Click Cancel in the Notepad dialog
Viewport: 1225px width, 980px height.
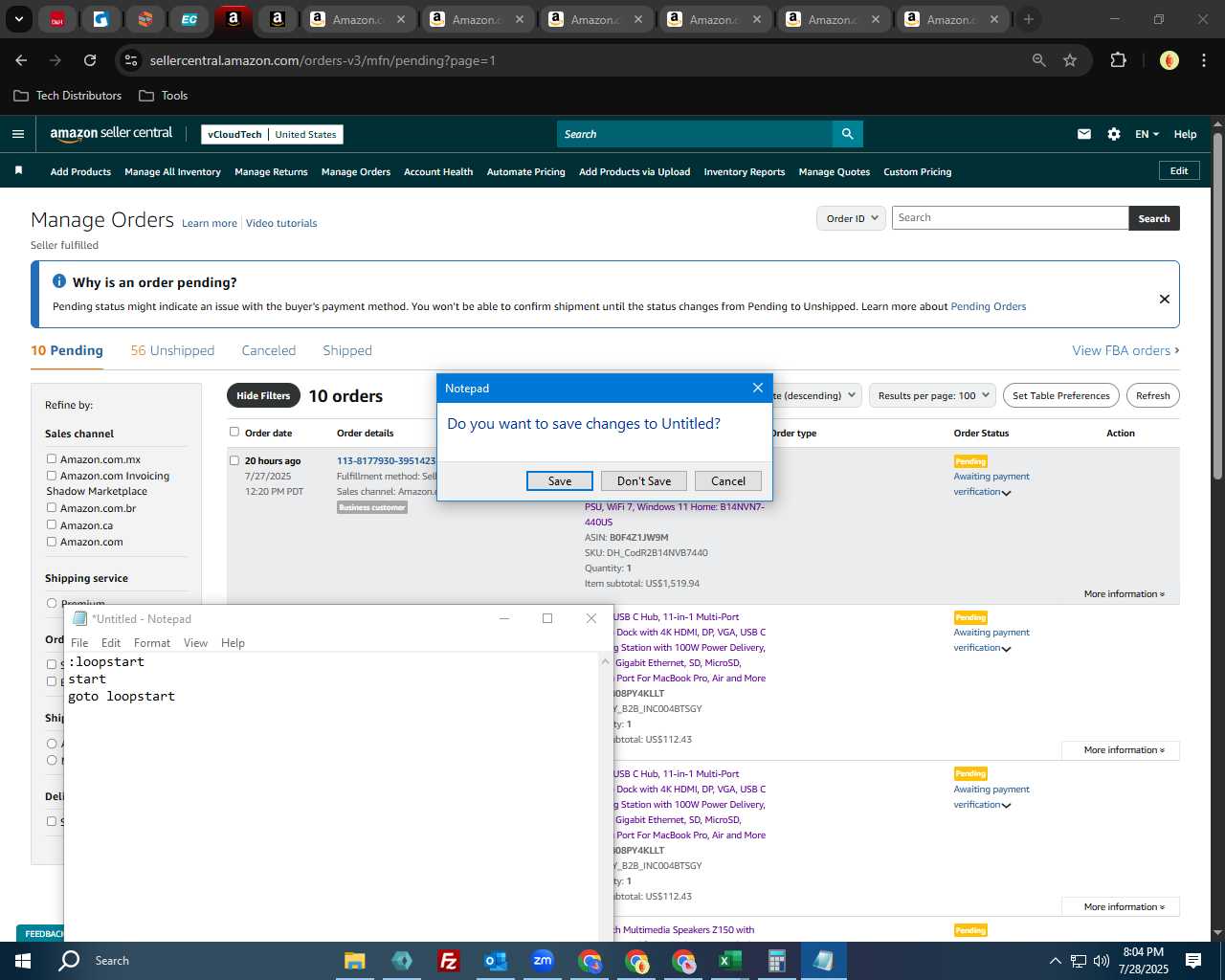[x=728, y=481]
